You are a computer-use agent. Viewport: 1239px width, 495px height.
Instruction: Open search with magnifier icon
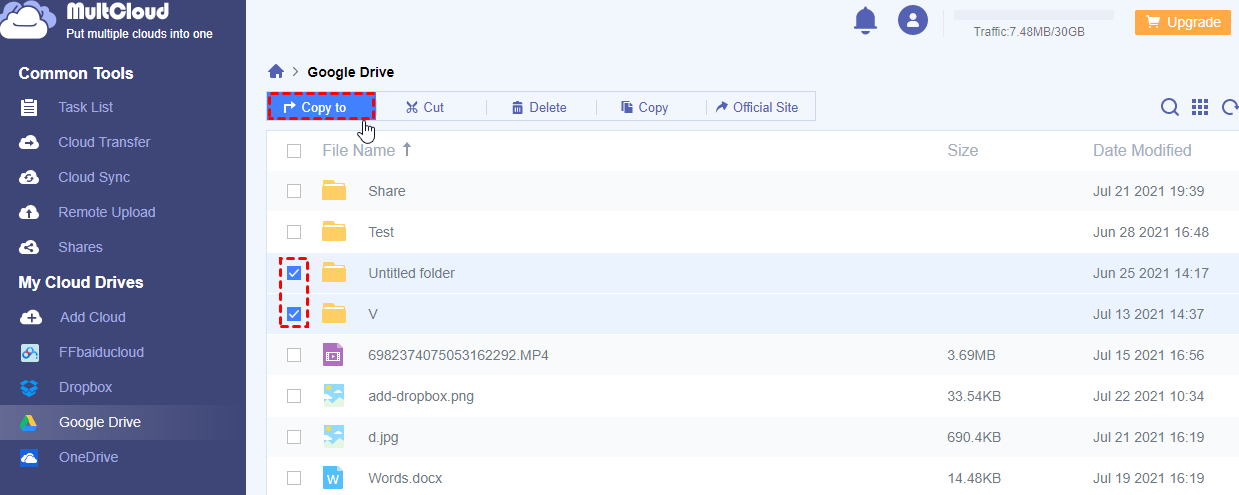point(1169,107)
